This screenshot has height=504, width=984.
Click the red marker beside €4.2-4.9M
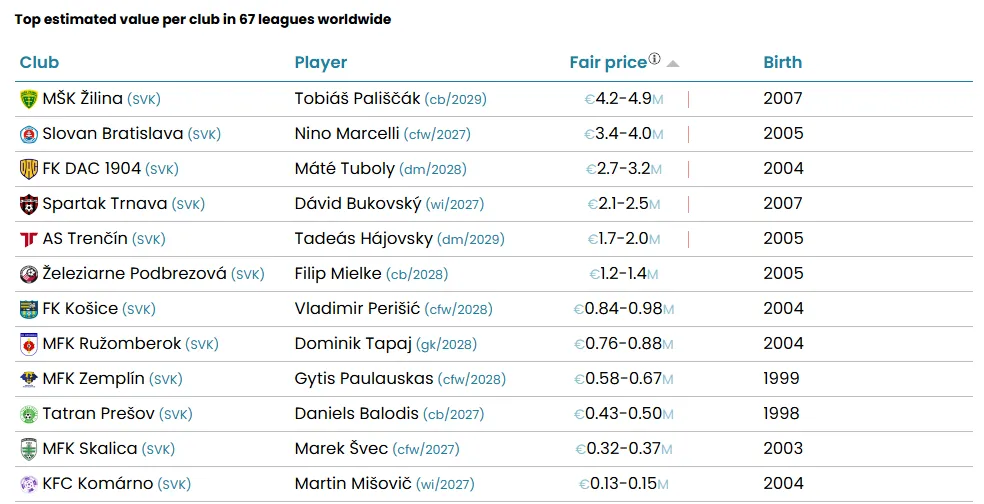(x=688, y=99)
